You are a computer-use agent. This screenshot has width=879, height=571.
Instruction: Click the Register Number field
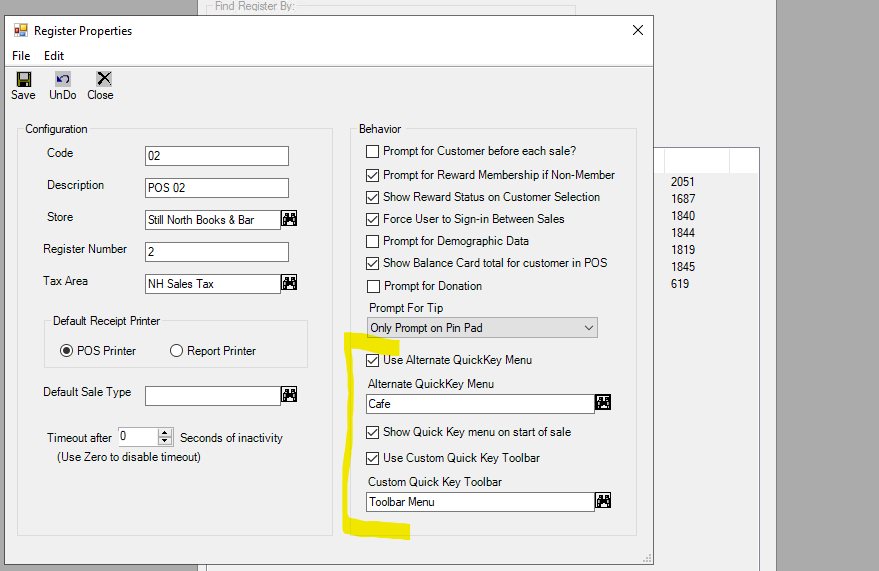click(217, 252)
